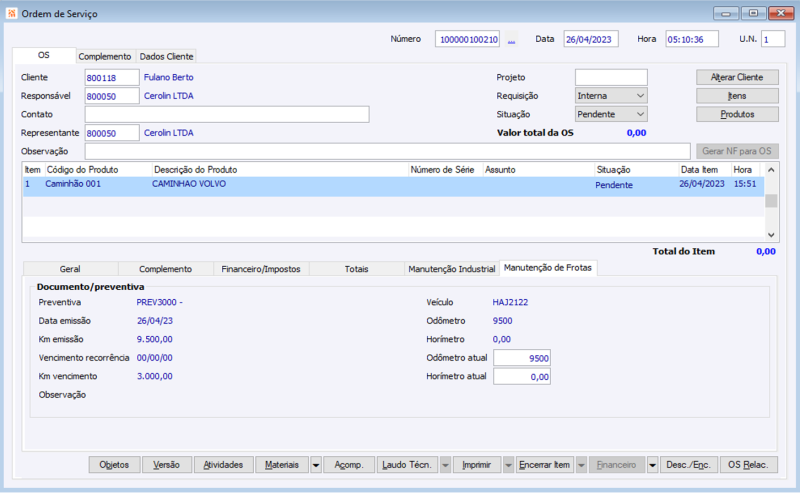Viewport: 800px width, 493px height.
Task: Open the arrow menu beside Materiais
Action: [x=315, y=465]
